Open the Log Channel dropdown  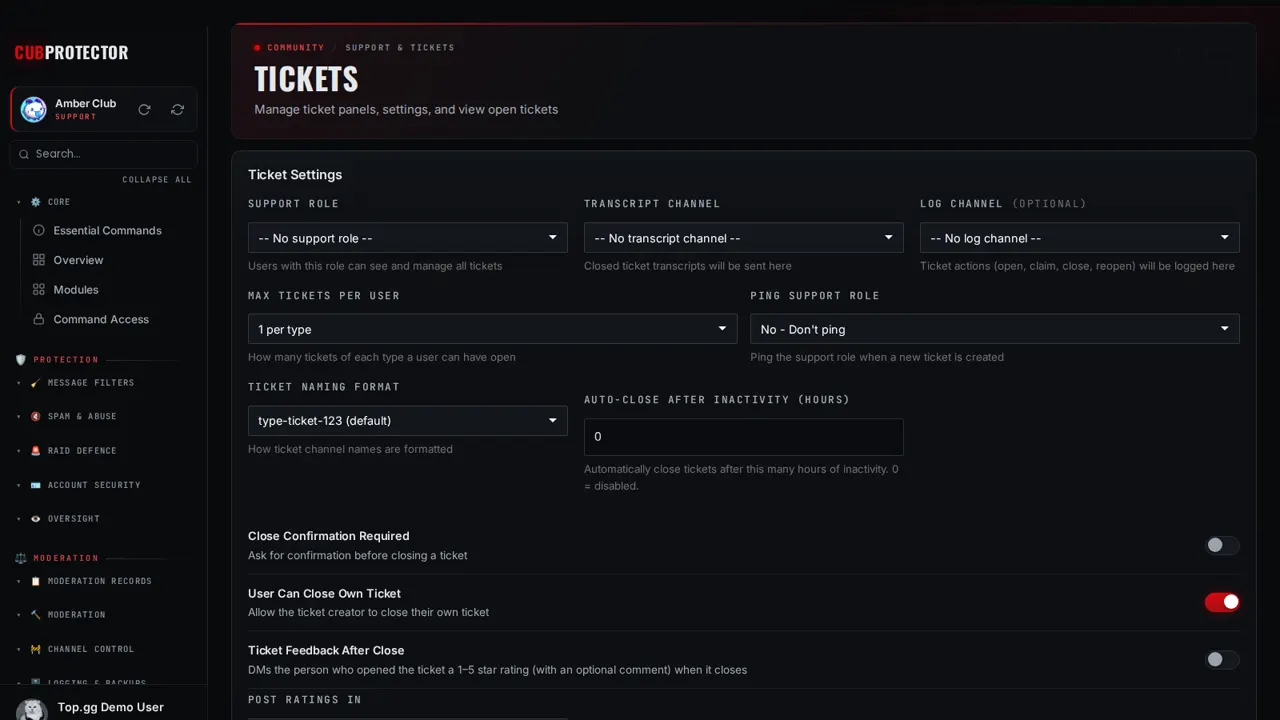pyautogui.click(x=1080, y=238)
